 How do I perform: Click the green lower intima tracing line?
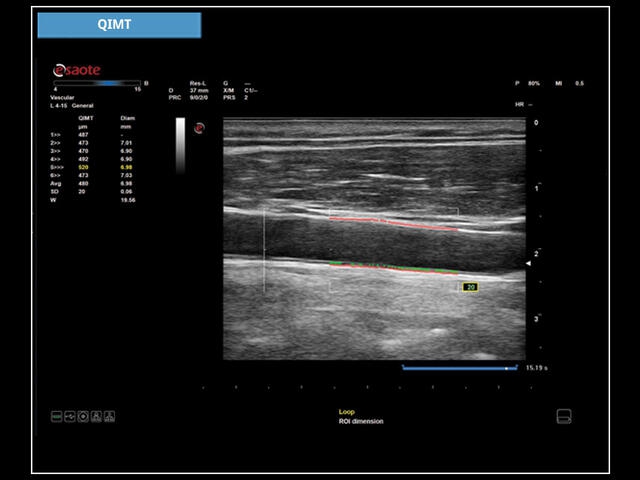(x=390, y=265)
